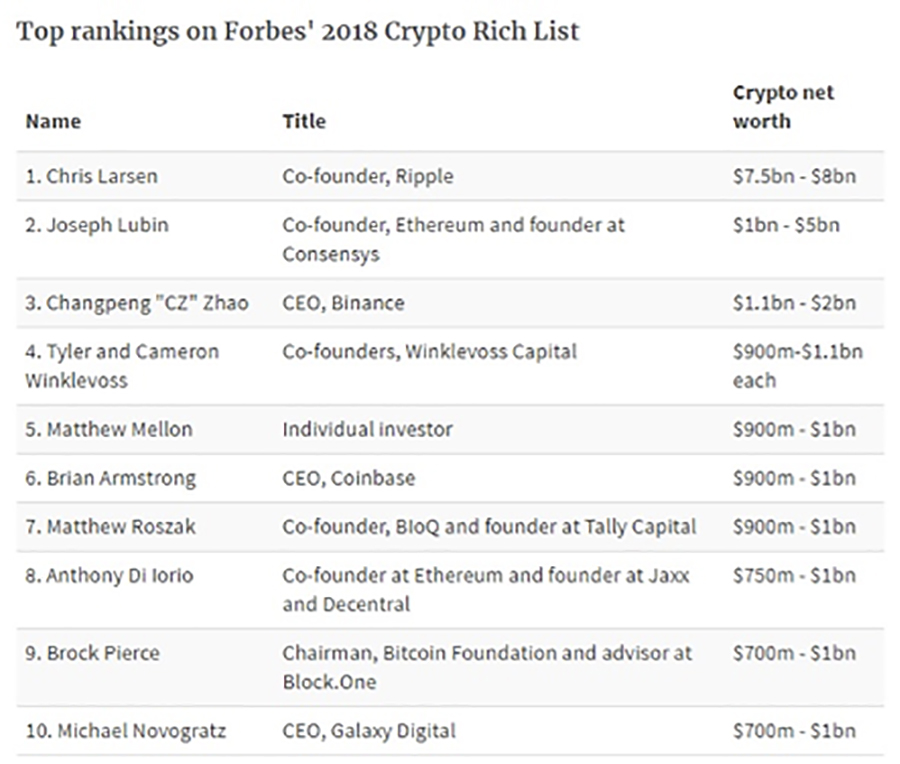Click the page heading about Forbes' Crypto Rich List

[298, 32]
